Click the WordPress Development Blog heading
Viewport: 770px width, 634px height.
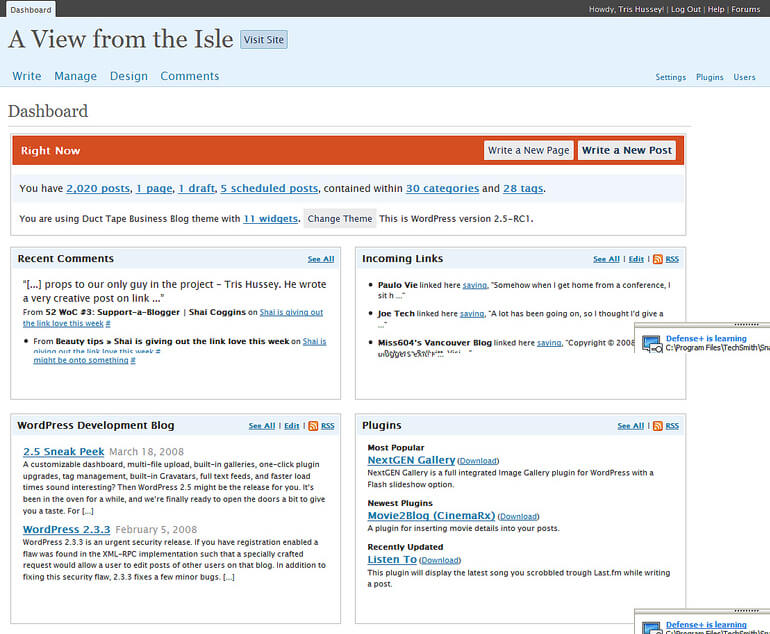pyautogui.click(x=96, y=425)
